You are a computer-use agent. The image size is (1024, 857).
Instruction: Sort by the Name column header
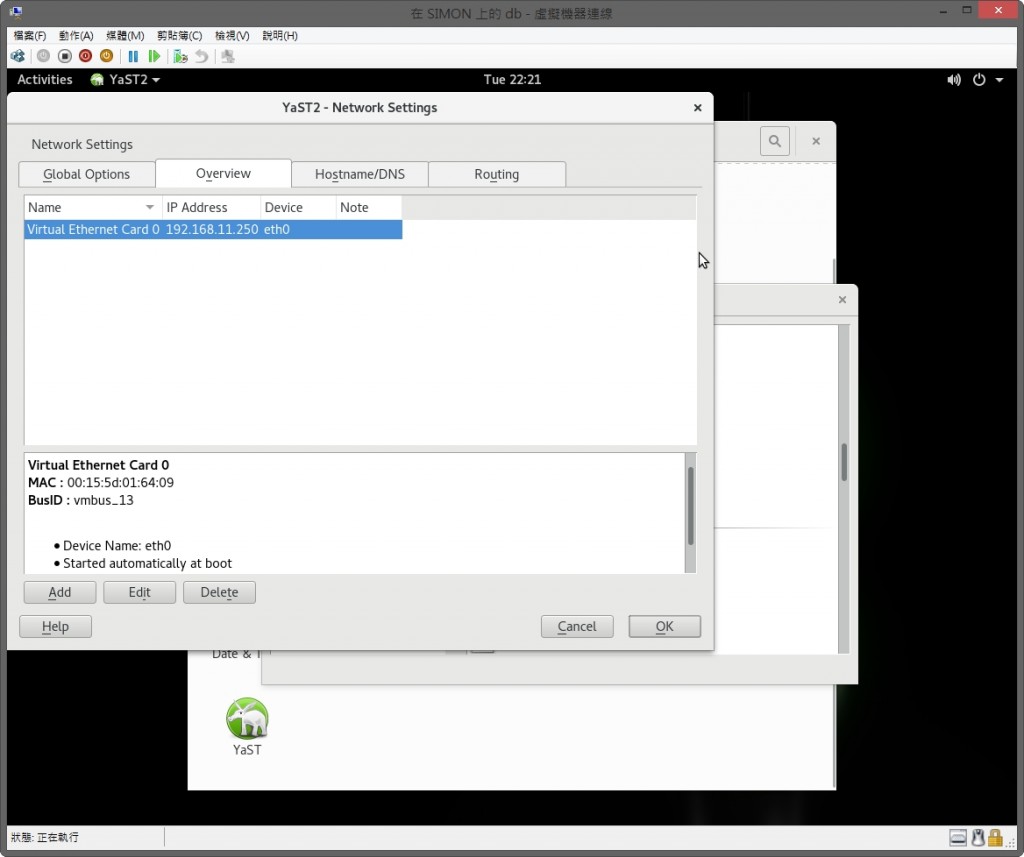coord(93,207)
